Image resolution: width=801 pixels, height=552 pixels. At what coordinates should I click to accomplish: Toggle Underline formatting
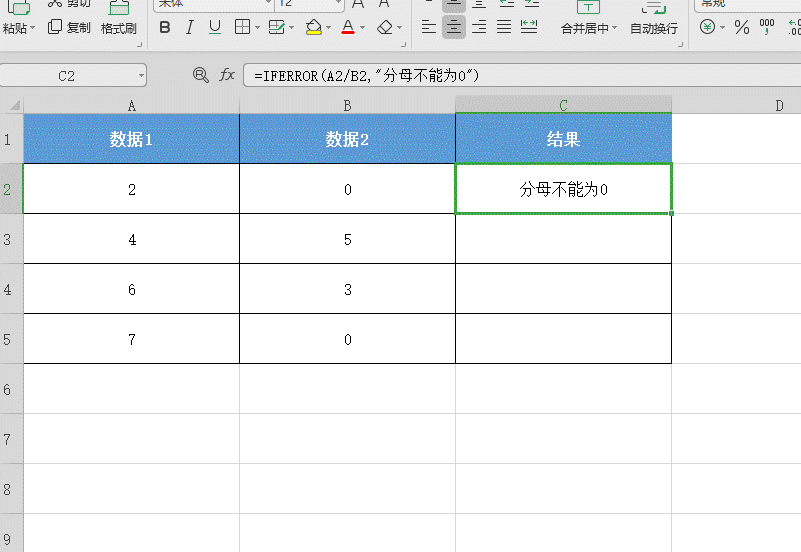[x=215, y=27]
